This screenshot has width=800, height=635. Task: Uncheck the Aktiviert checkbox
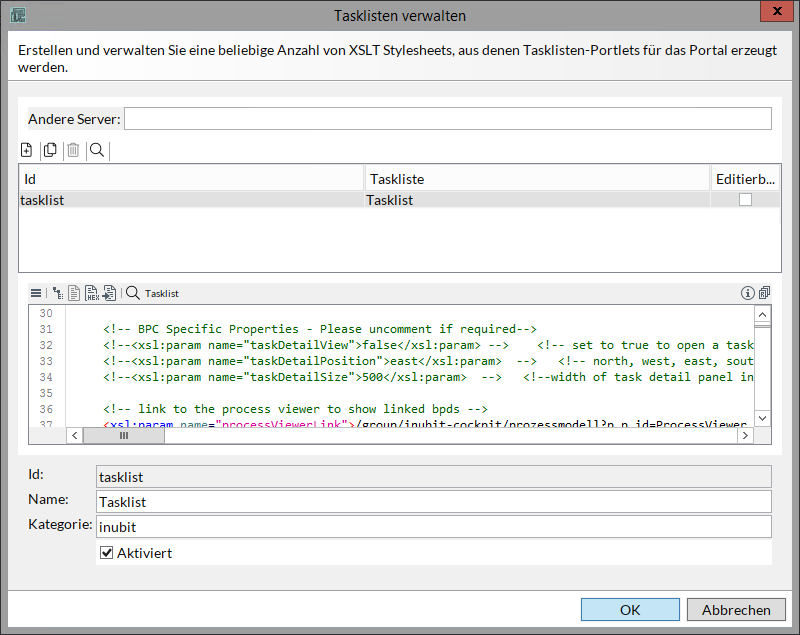107,553
